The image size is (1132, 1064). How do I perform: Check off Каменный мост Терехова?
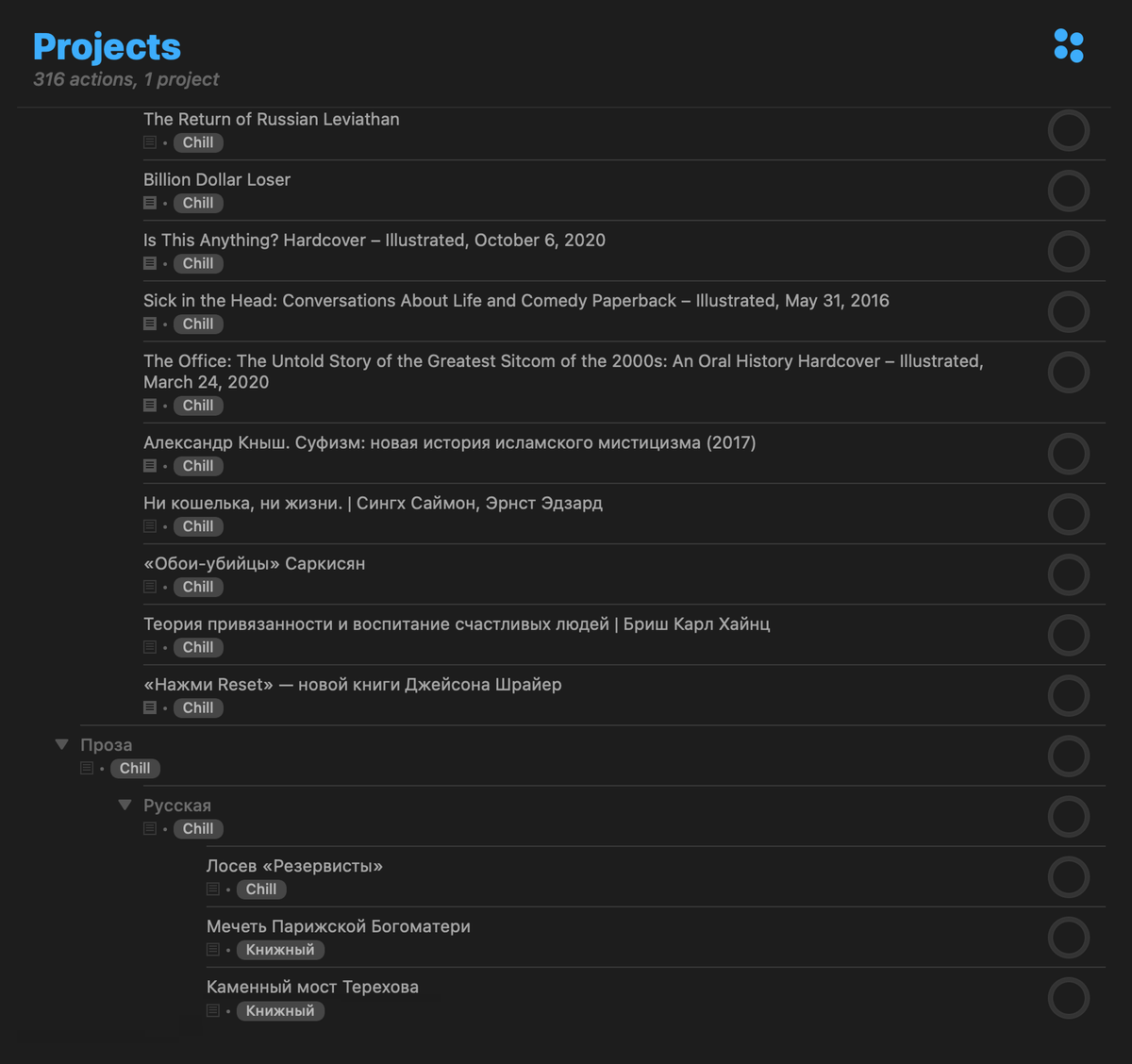[1069, 998]
